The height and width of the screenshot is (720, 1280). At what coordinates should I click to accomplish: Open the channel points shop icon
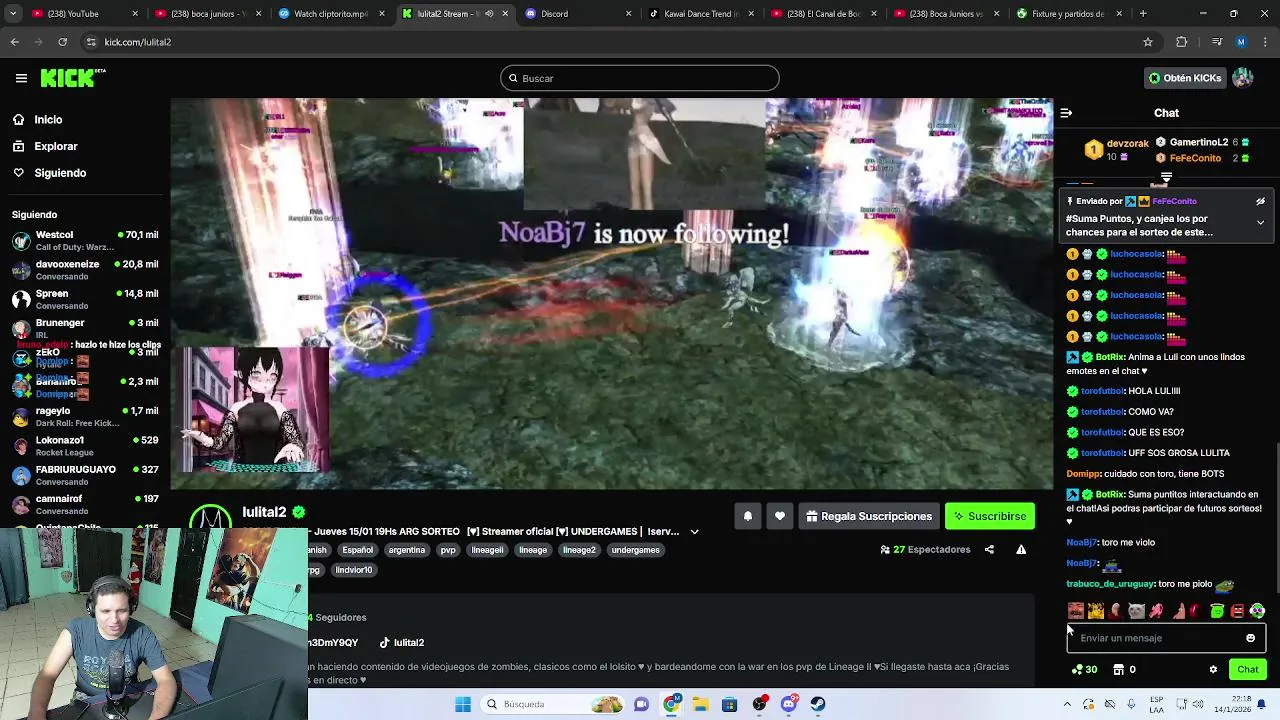1118,669
